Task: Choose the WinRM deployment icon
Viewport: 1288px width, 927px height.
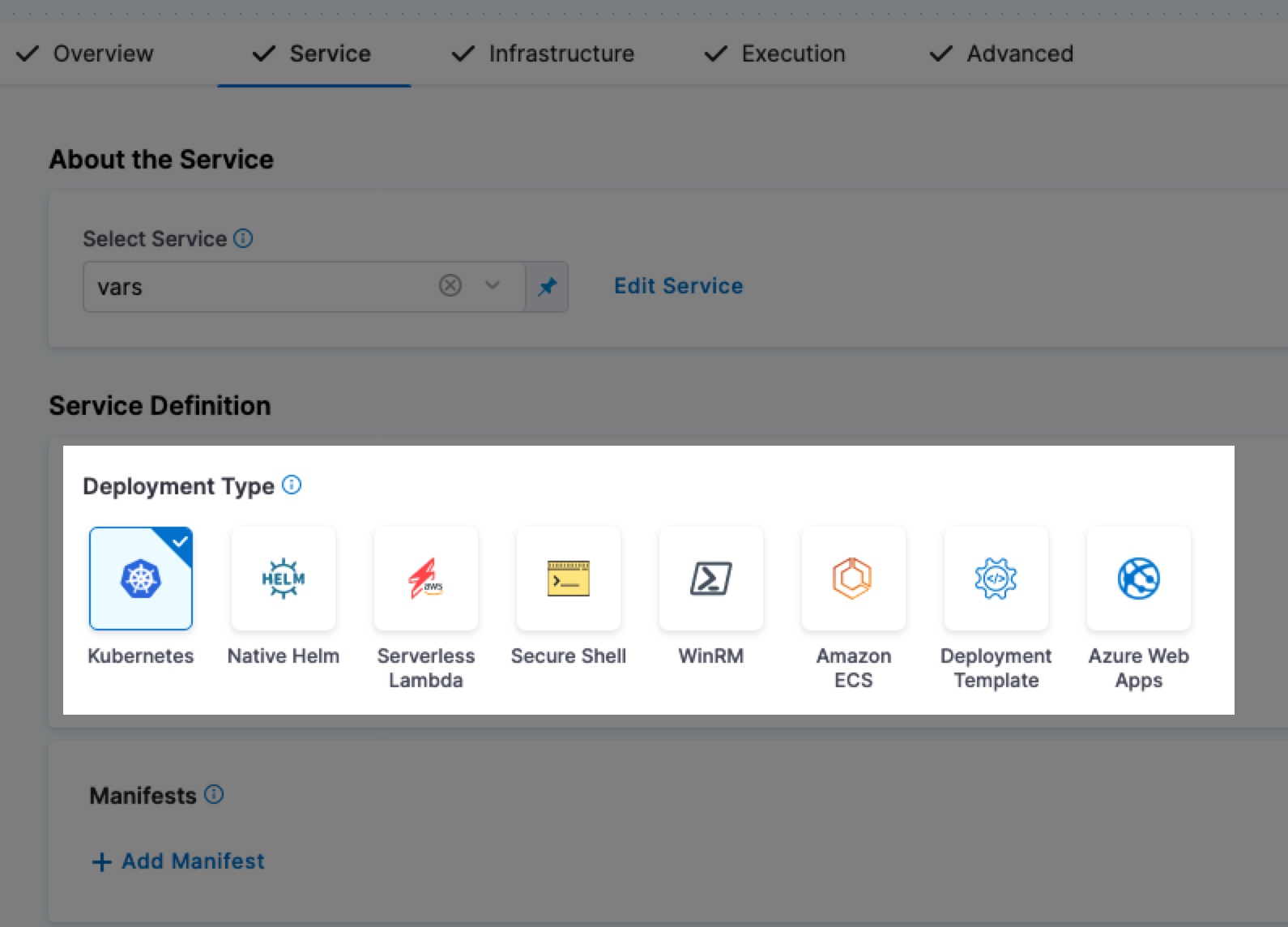Action: point(711,579)
